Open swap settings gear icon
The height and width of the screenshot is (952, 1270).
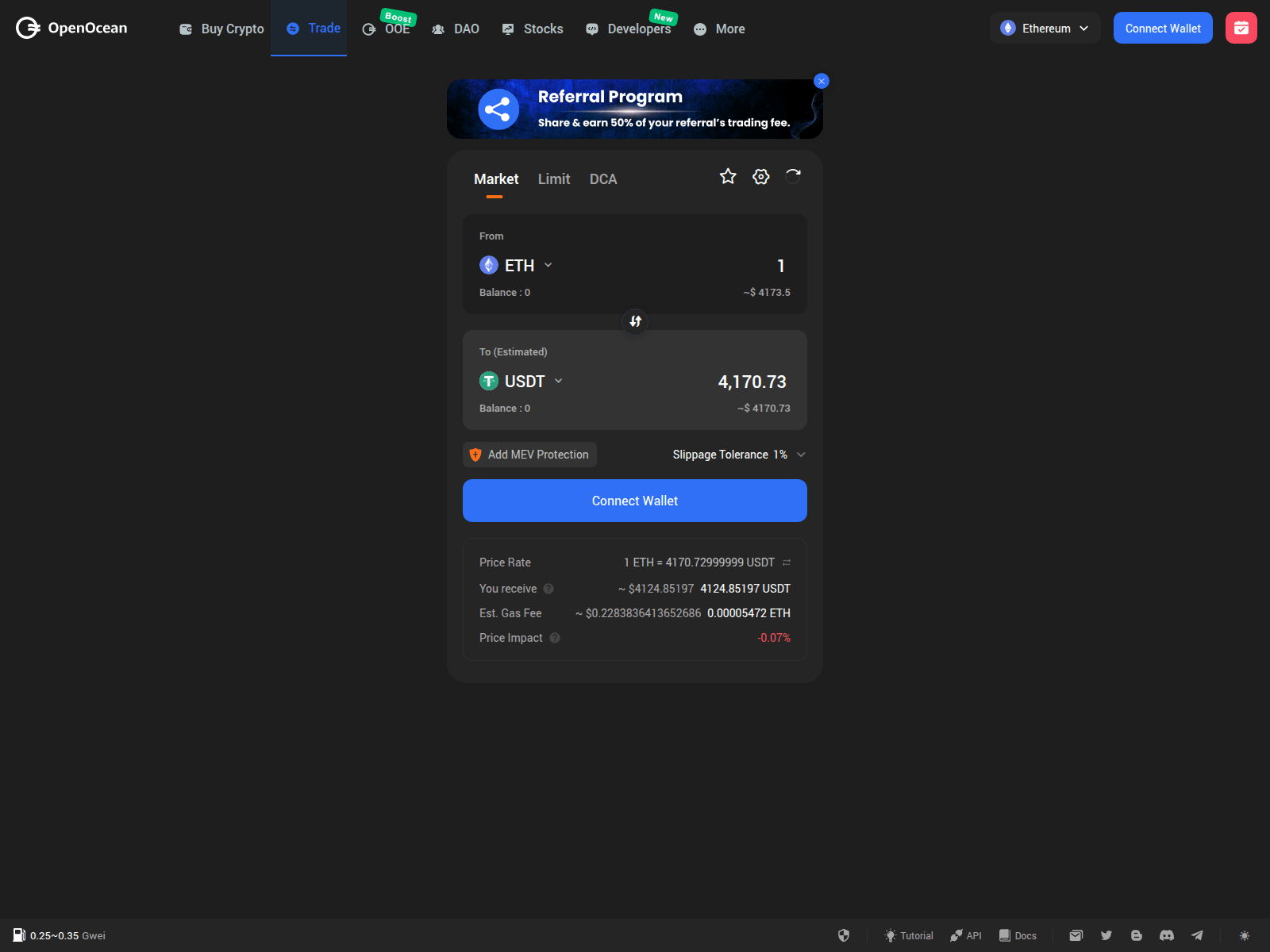coord(761,176)
